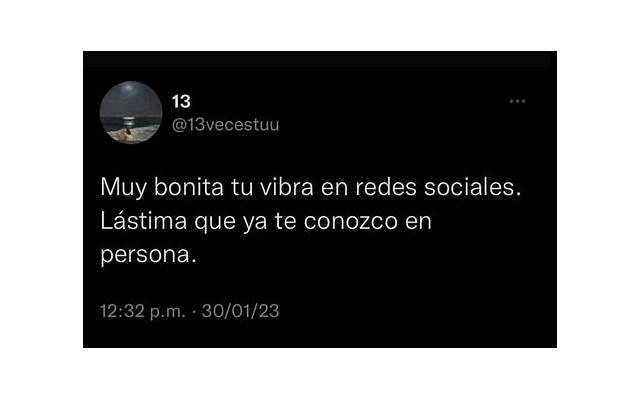The image size is (640, 400).
Task: Click the word que in the second line
Action: [215, 222]
